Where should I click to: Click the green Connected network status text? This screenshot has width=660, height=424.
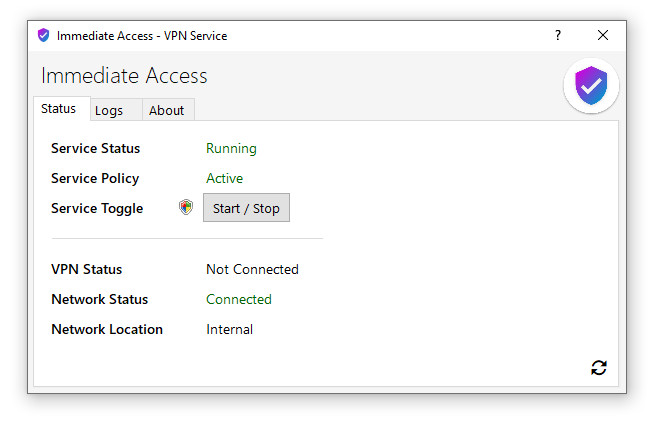pyautogui.click(x=238, y=299)
